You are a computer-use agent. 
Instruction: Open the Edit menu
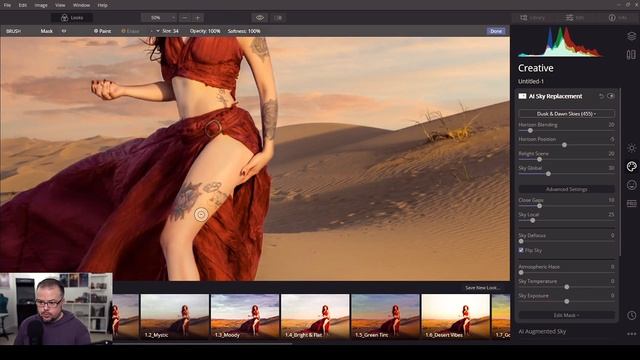22,5
